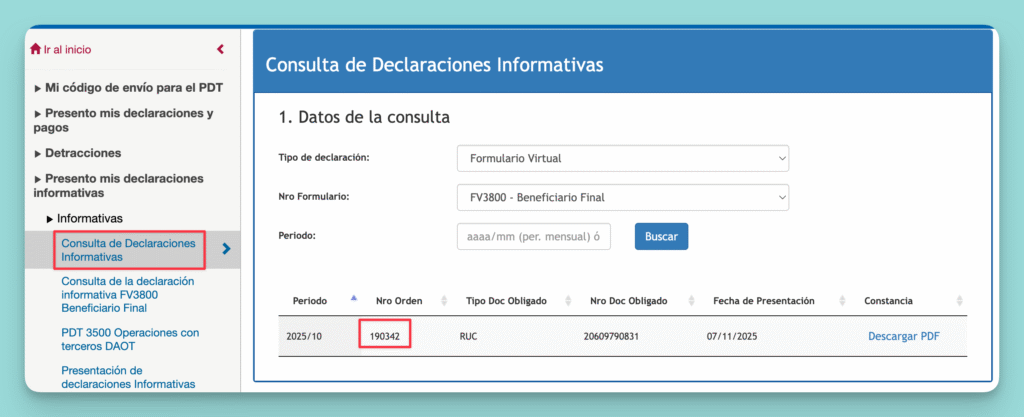Viewport: 1024px width, 417px height.
Task: Open PDT 3500 Operaciones con terceros DAOT
Action: [x=130, y=339]
